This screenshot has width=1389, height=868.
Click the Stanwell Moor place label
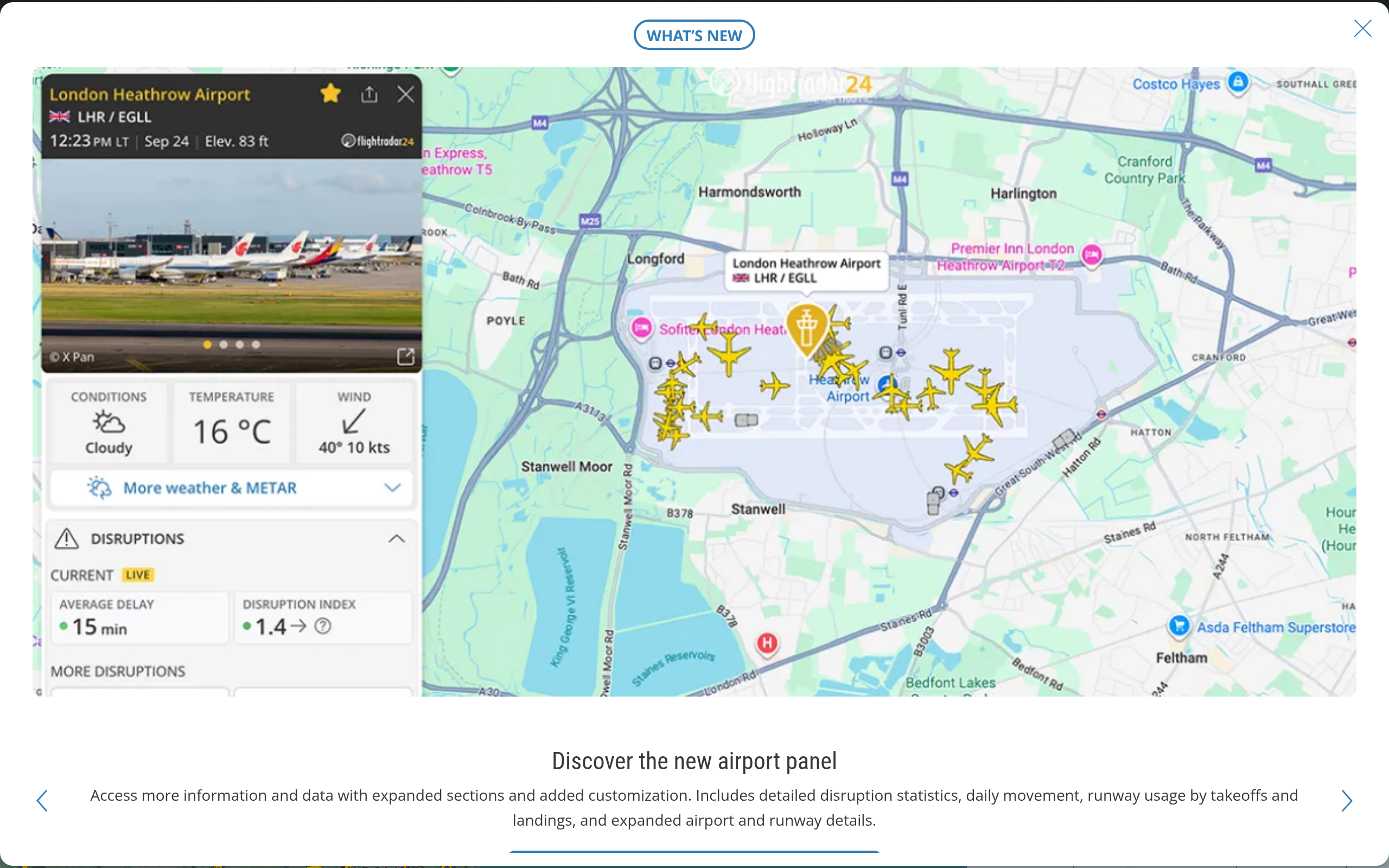[x=566, y=467]
